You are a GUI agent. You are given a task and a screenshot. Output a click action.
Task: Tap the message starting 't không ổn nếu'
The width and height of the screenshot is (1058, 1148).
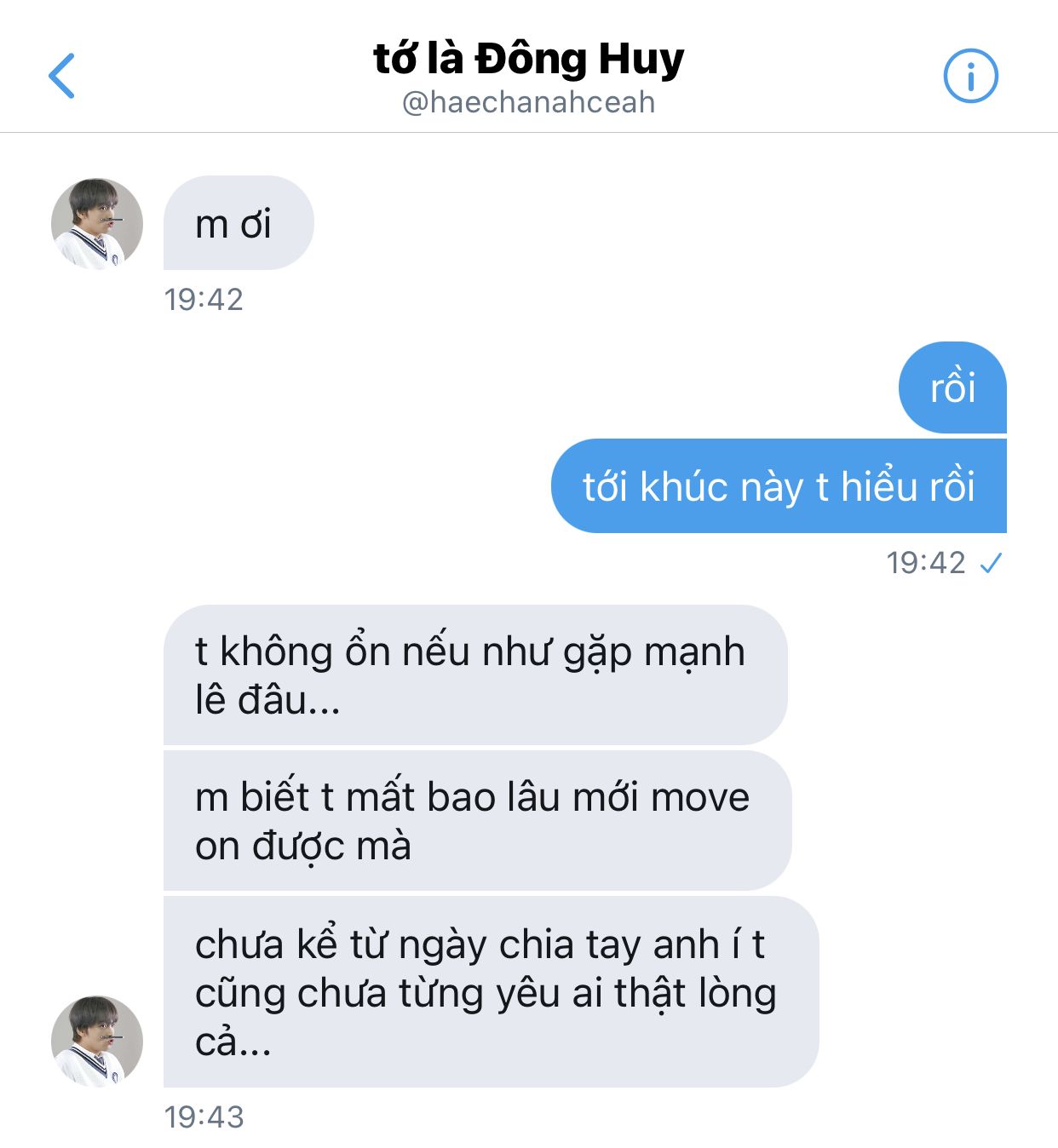click(475, 675)
